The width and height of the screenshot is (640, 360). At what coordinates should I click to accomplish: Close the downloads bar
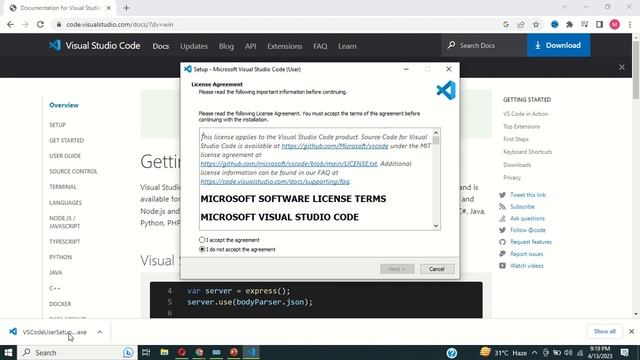click(631, 331)
